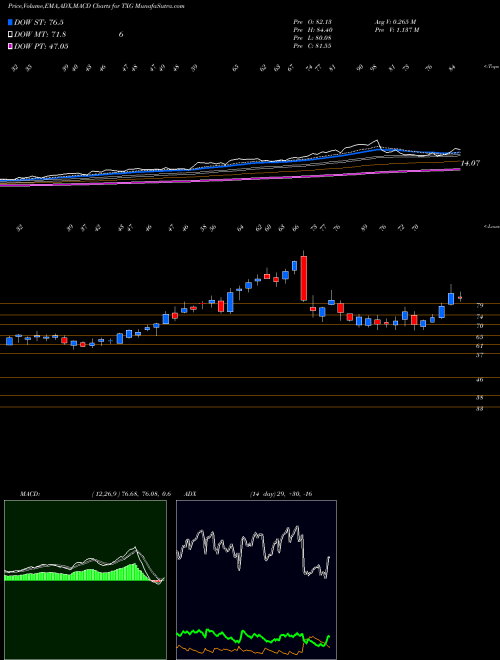Select the 'DOW PT: 47.05' legend text
Screen dimensions: 500x660
(41, 46)
